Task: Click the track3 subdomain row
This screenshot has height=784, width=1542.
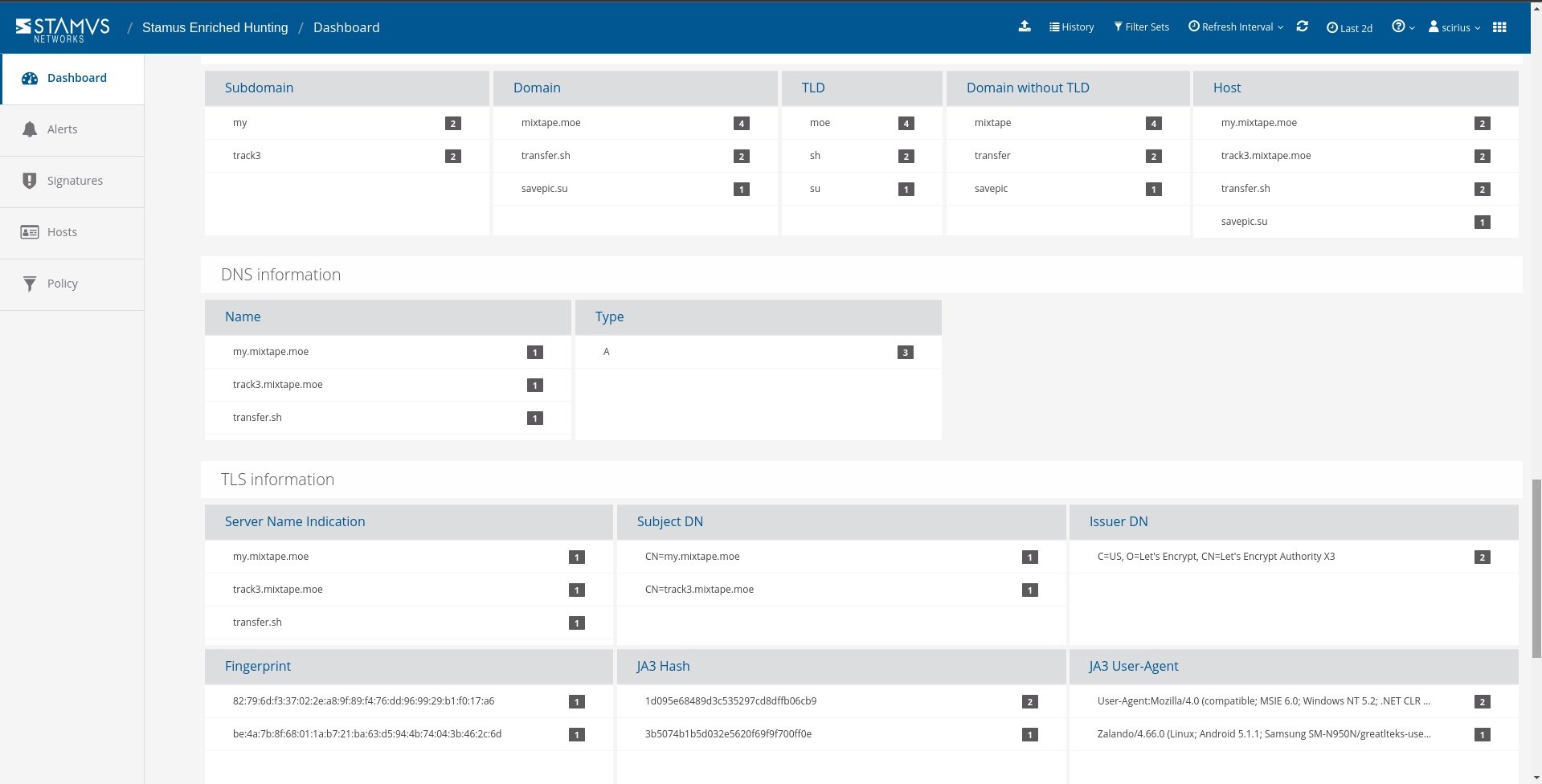Action: (347, 156)
